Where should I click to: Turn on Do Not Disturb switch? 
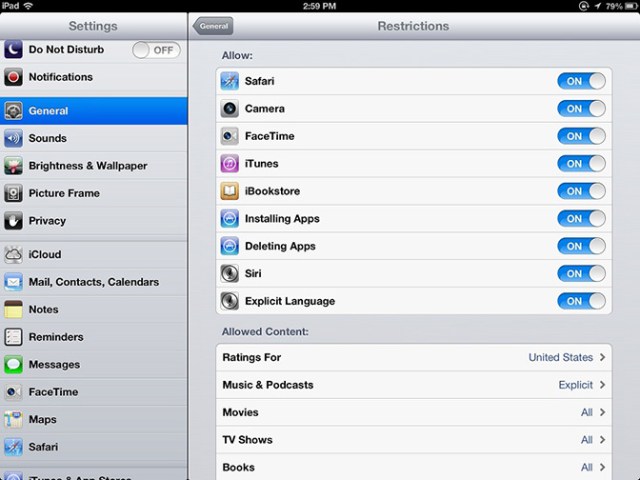point(156,50)
